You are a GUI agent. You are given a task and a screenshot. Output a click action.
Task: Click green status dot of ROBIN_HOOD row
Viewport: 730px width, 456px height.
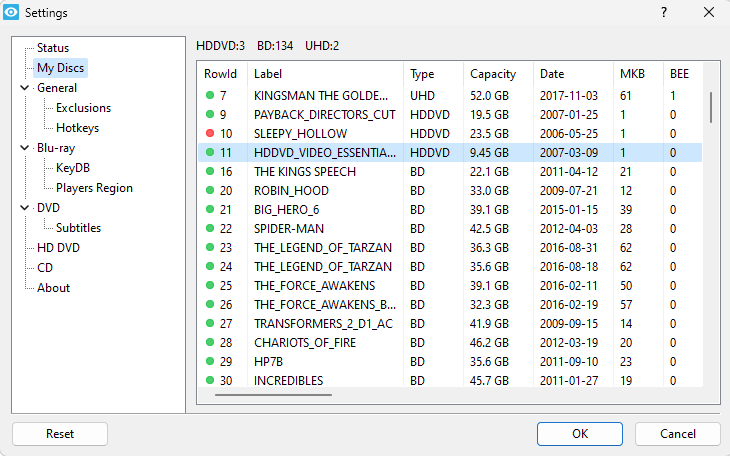pos(210,191)
